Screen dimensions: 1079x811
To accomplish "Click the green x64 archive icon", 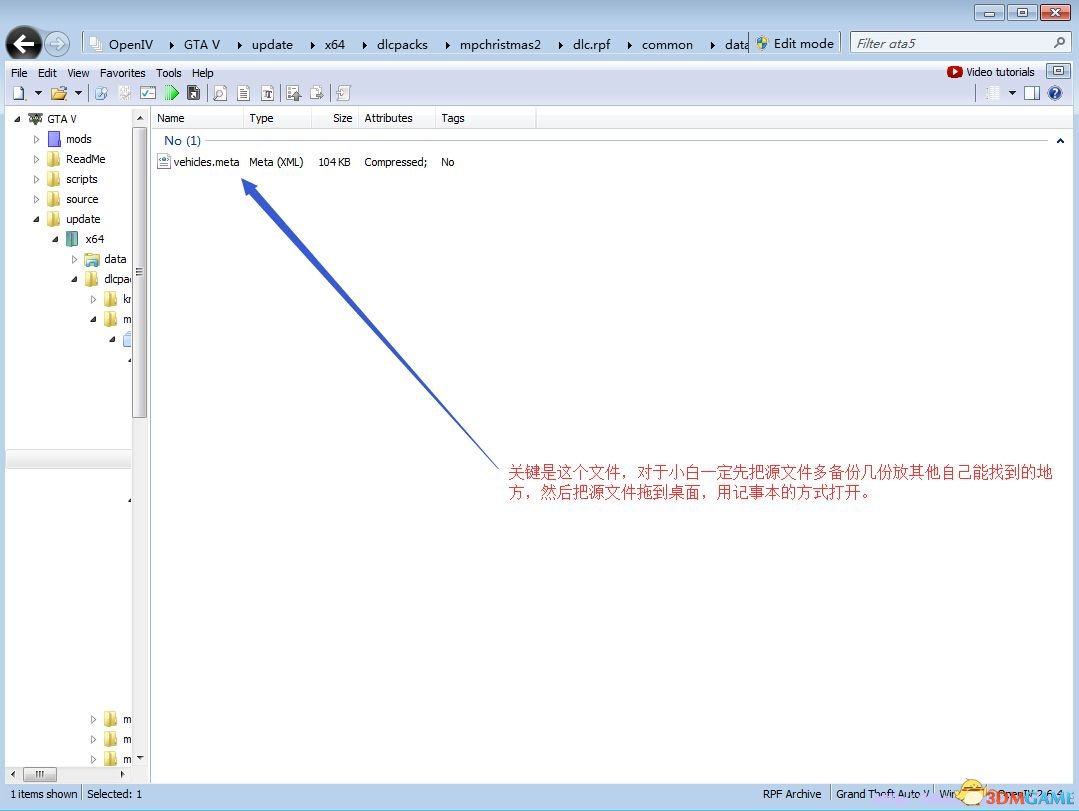I will 72,239.
